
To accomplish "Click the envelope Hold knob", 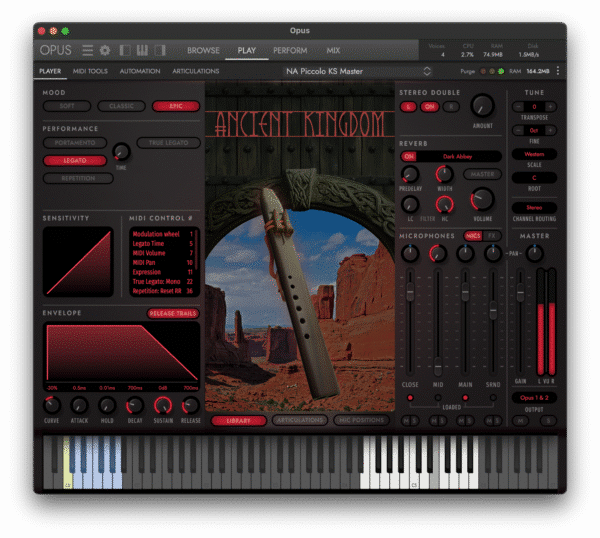I will [x=107, y=406].
